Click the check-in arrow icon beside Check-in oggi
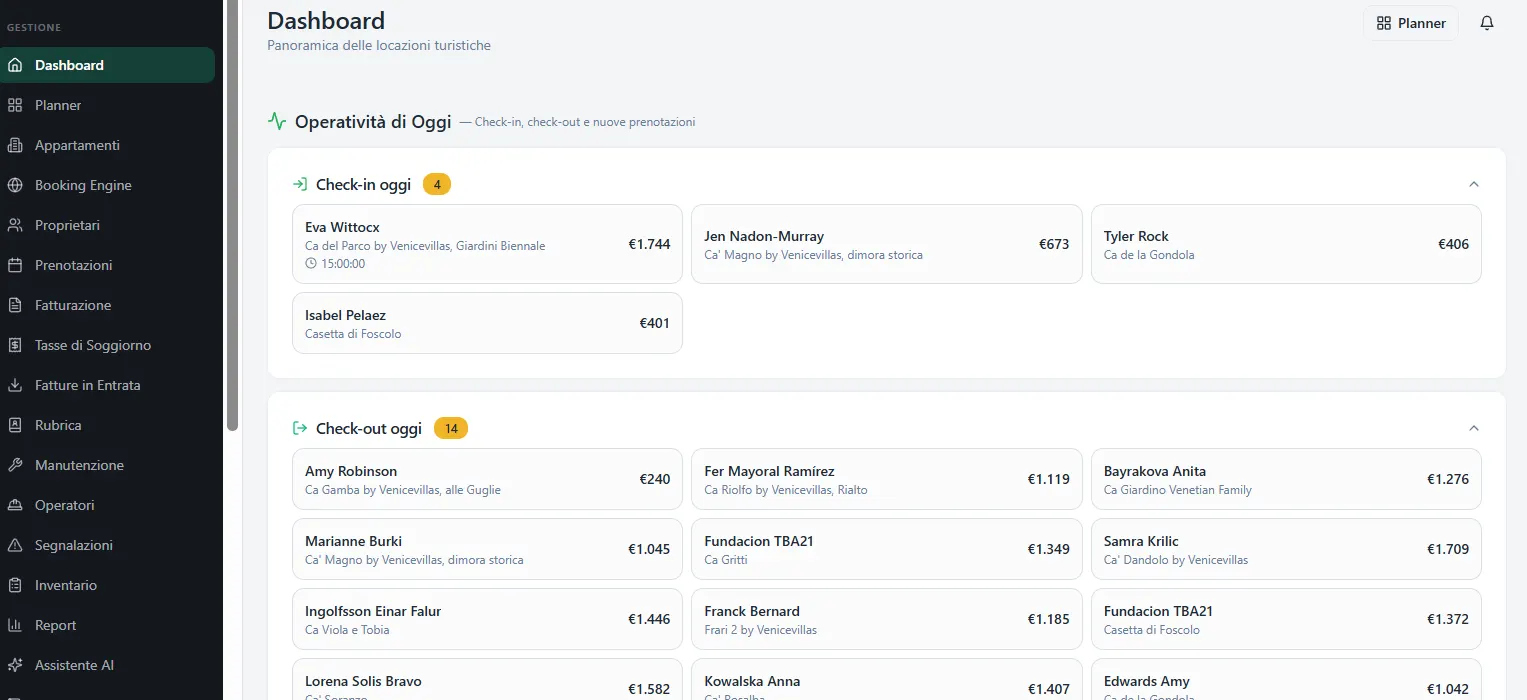 click(x=300, y=184)
